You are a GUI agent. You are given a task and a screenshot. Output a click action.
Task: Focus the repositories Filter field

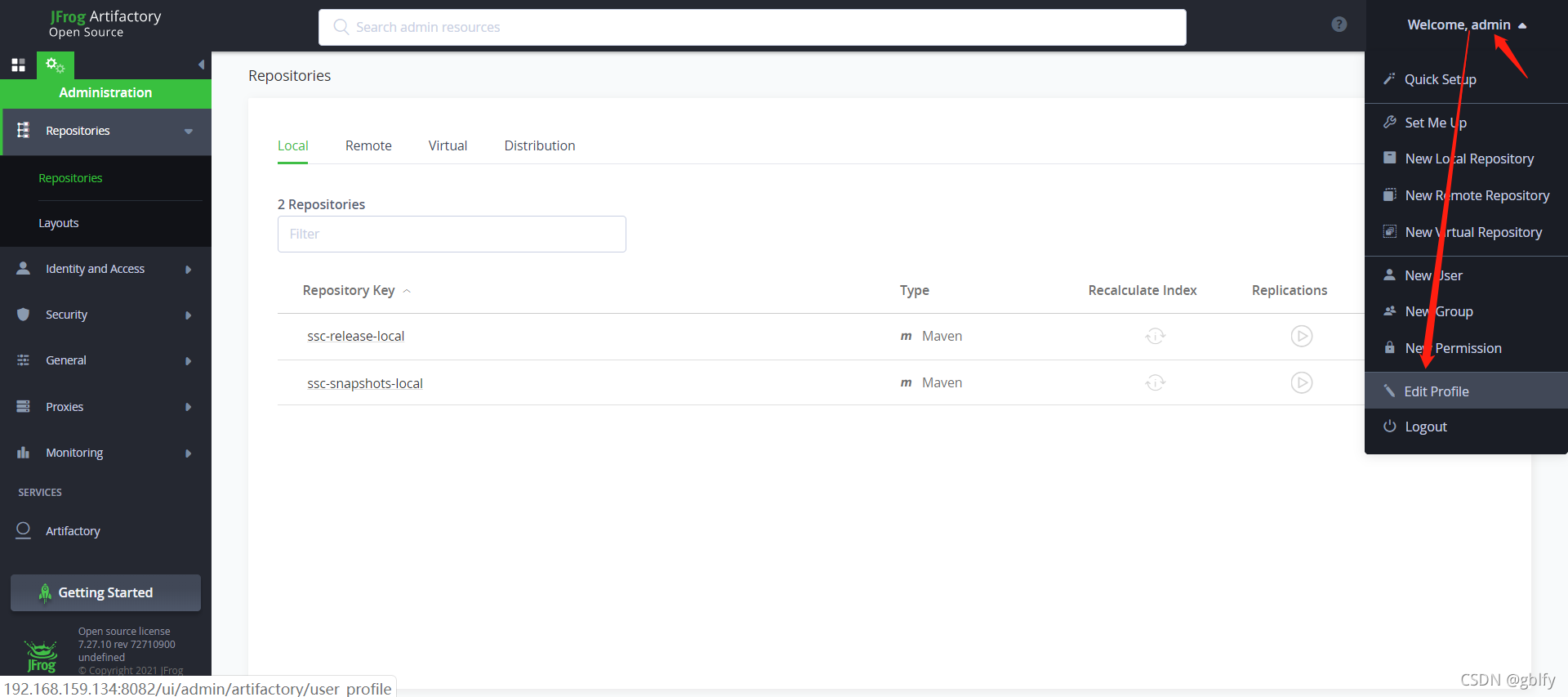click(452, 234)
